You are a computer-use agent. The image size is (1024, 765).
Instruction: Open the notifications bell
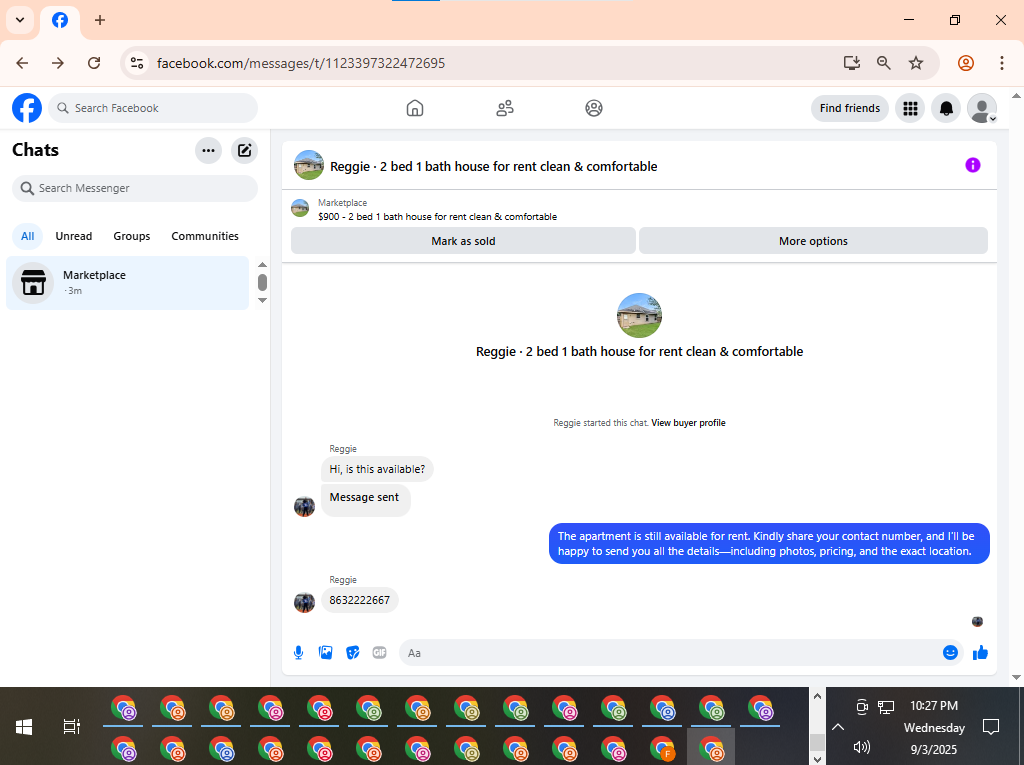[946, 108]
